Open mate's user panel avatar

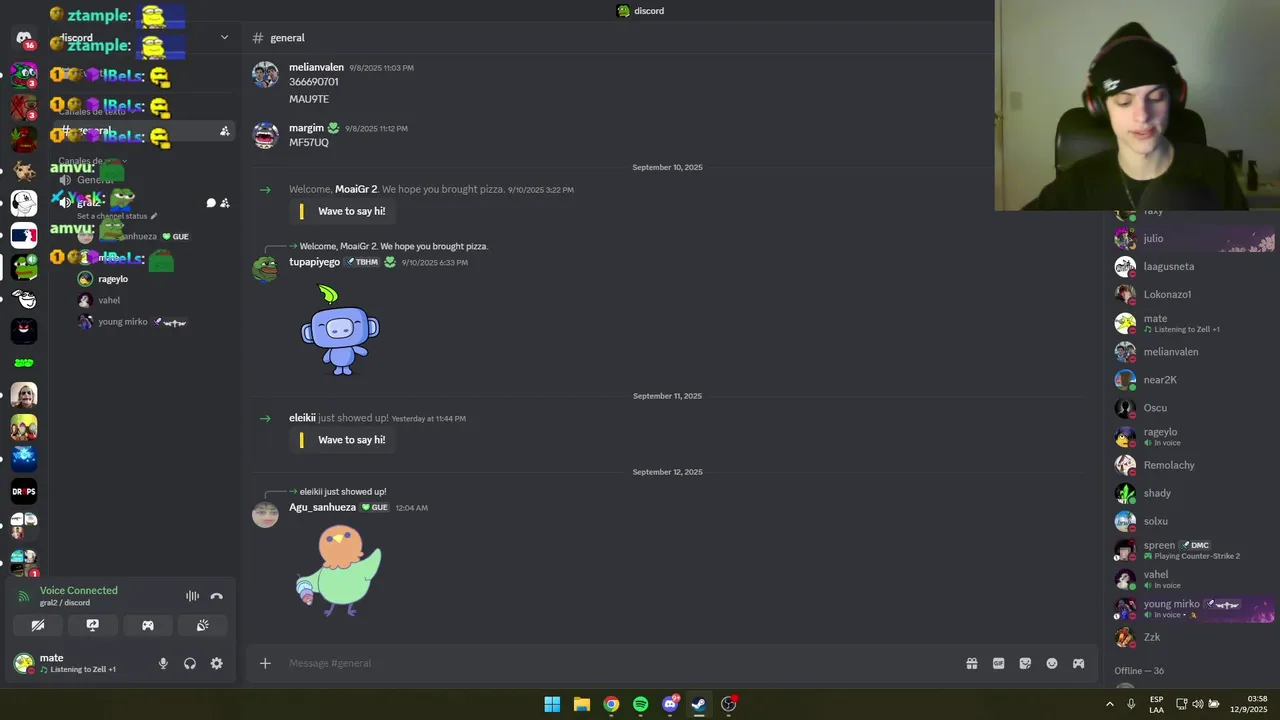pos(24,663)
